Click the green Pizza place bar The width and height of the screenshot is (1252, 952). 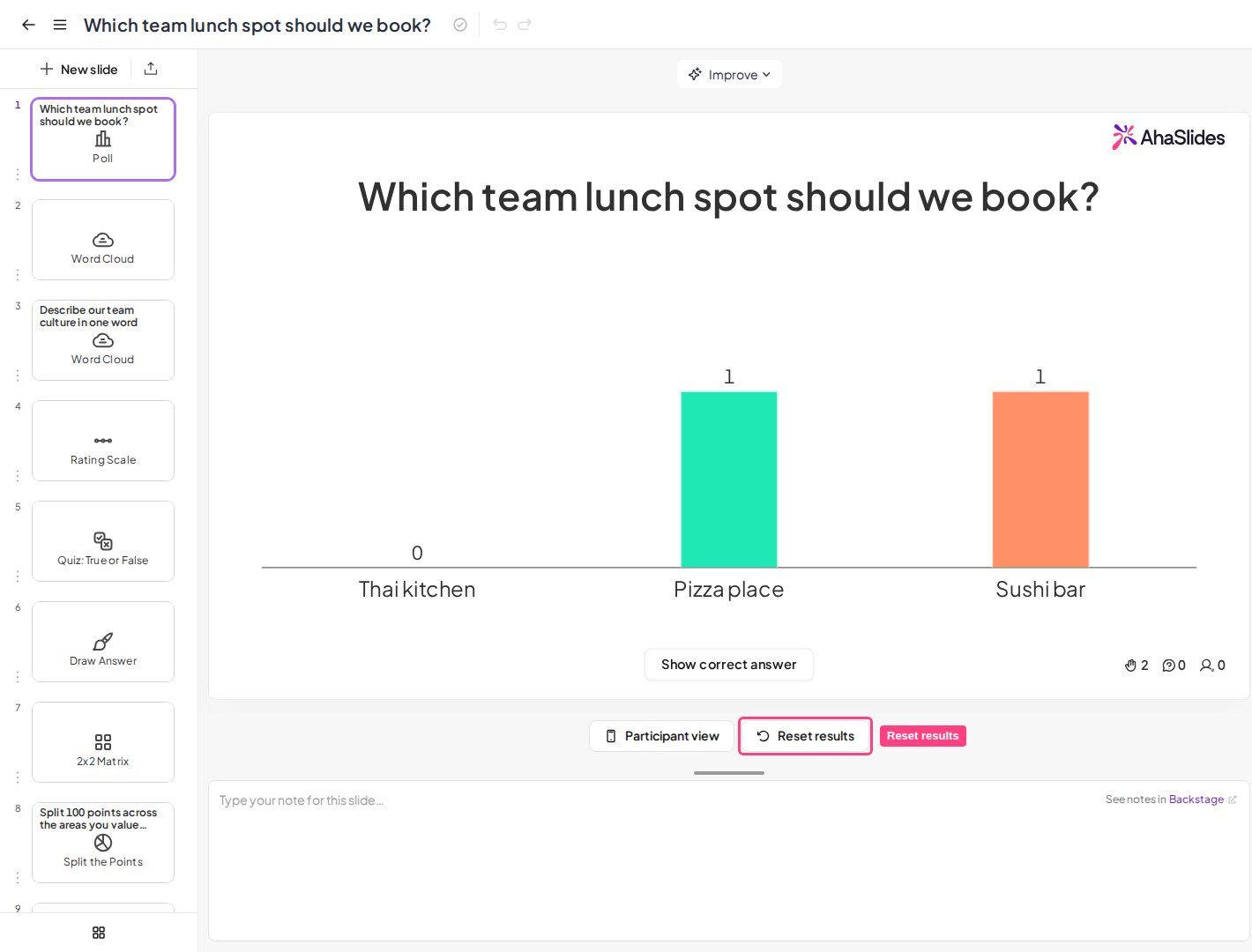(729, 480)
